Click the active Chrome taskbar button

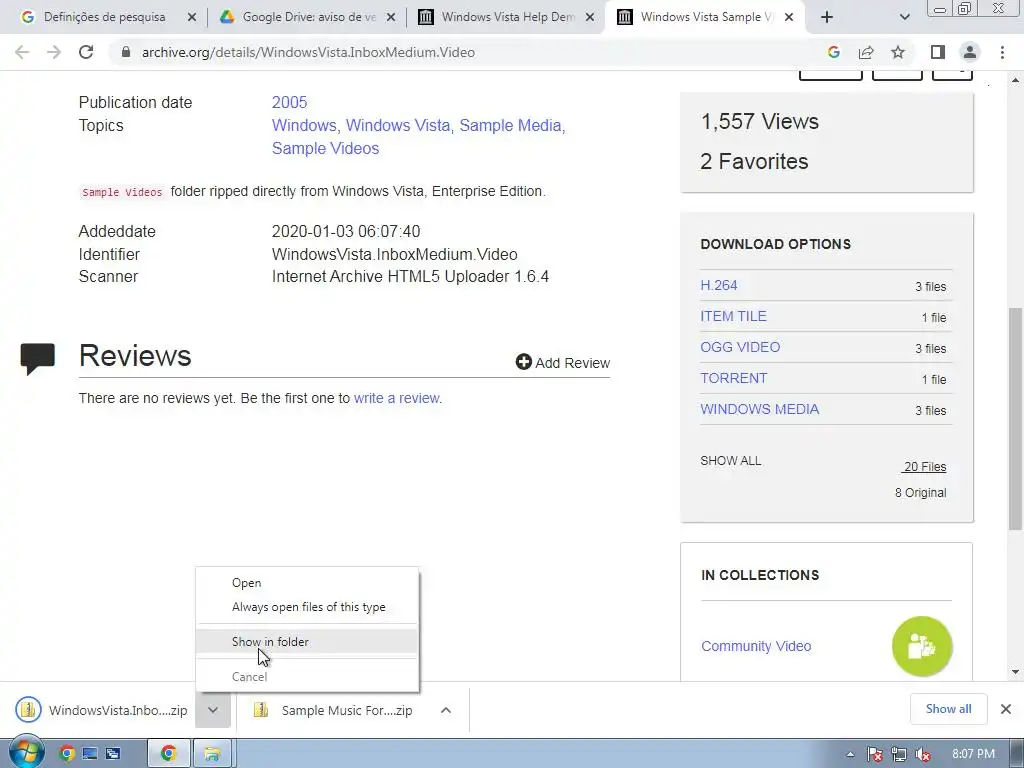pyautogui.click(x=168, y=754)
